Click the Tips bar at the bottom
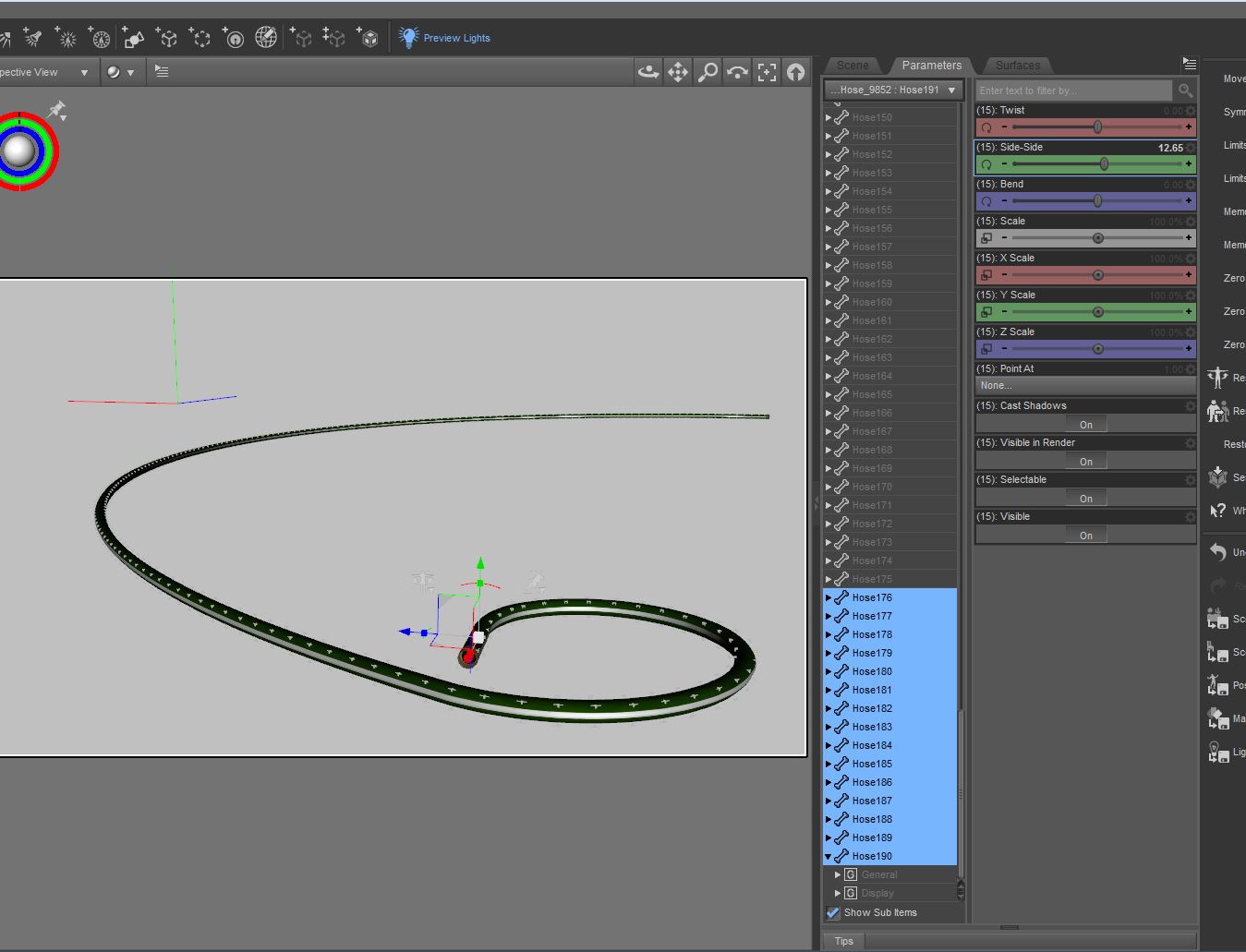 pos(844,941)
